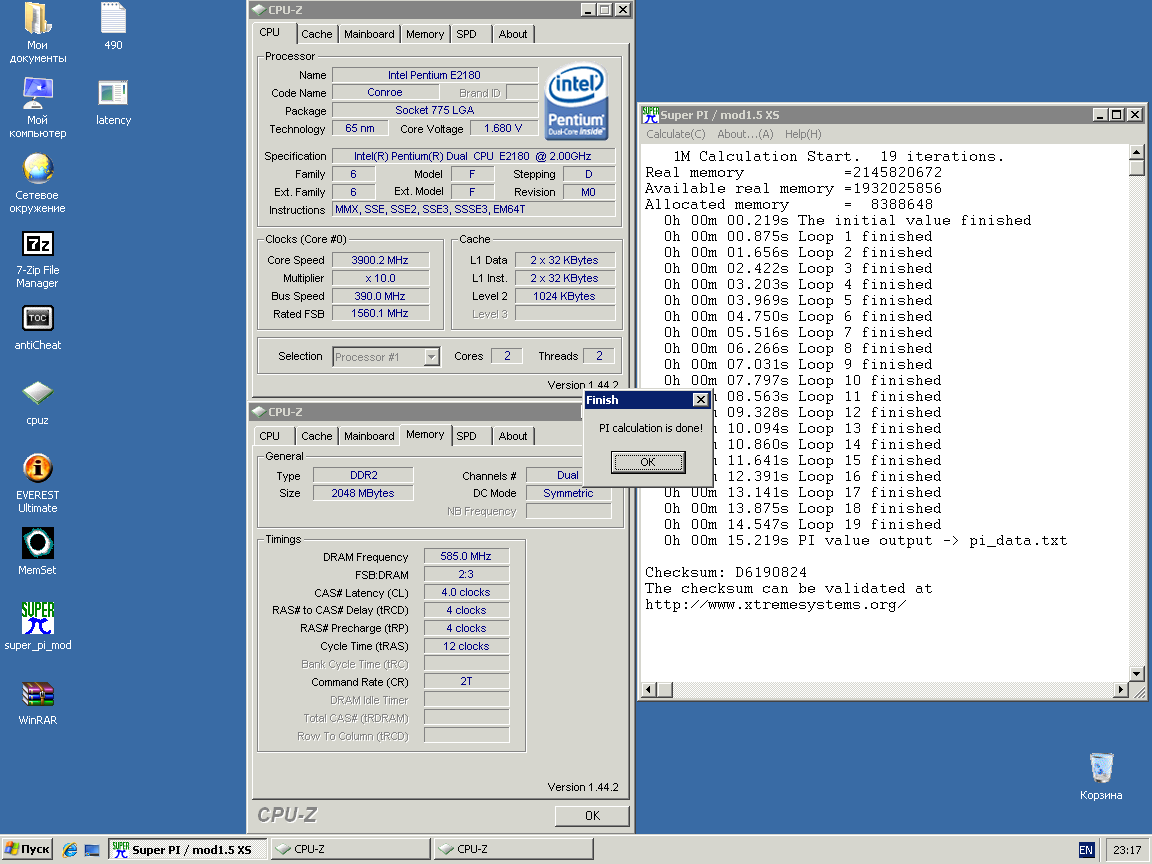Click the Intel Pentium logo in CPU-Z
The image size is (1152, 864).
tap(577, 101)
